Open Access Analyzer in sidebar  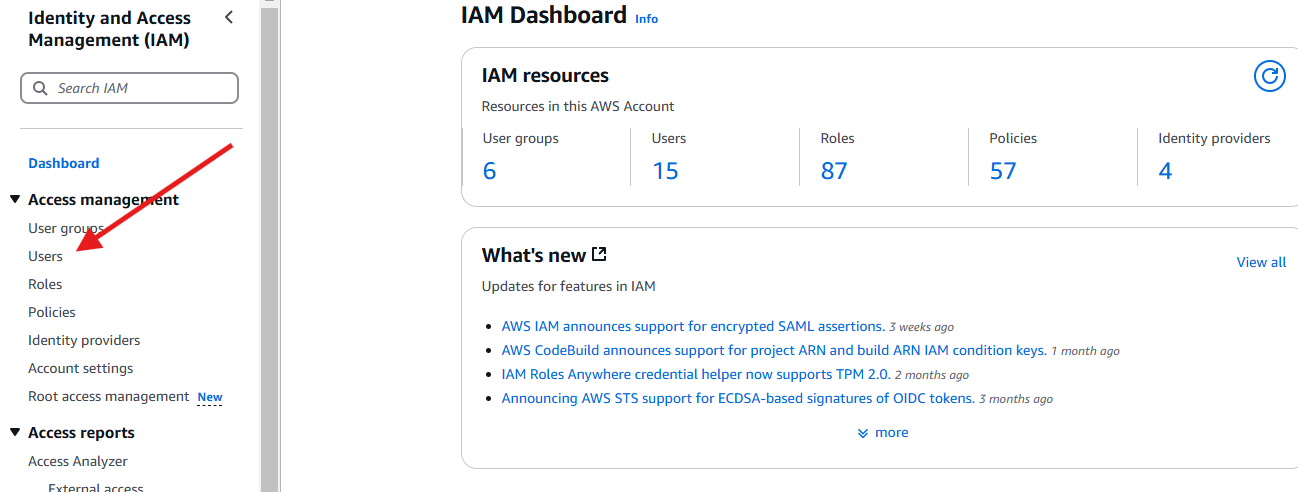[78, 461]
